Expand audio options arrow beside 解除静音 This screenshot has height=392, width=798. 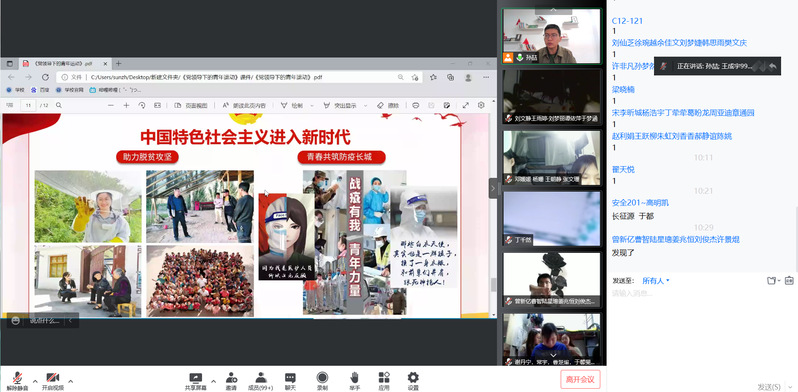35,380
